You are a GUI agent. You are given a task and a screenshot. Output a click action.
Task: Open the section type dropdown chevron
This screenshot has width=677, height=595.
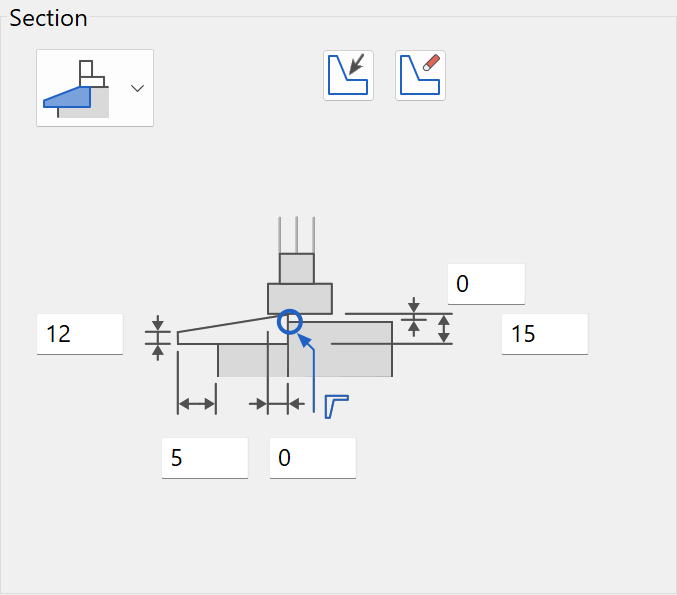coord(137,89)
